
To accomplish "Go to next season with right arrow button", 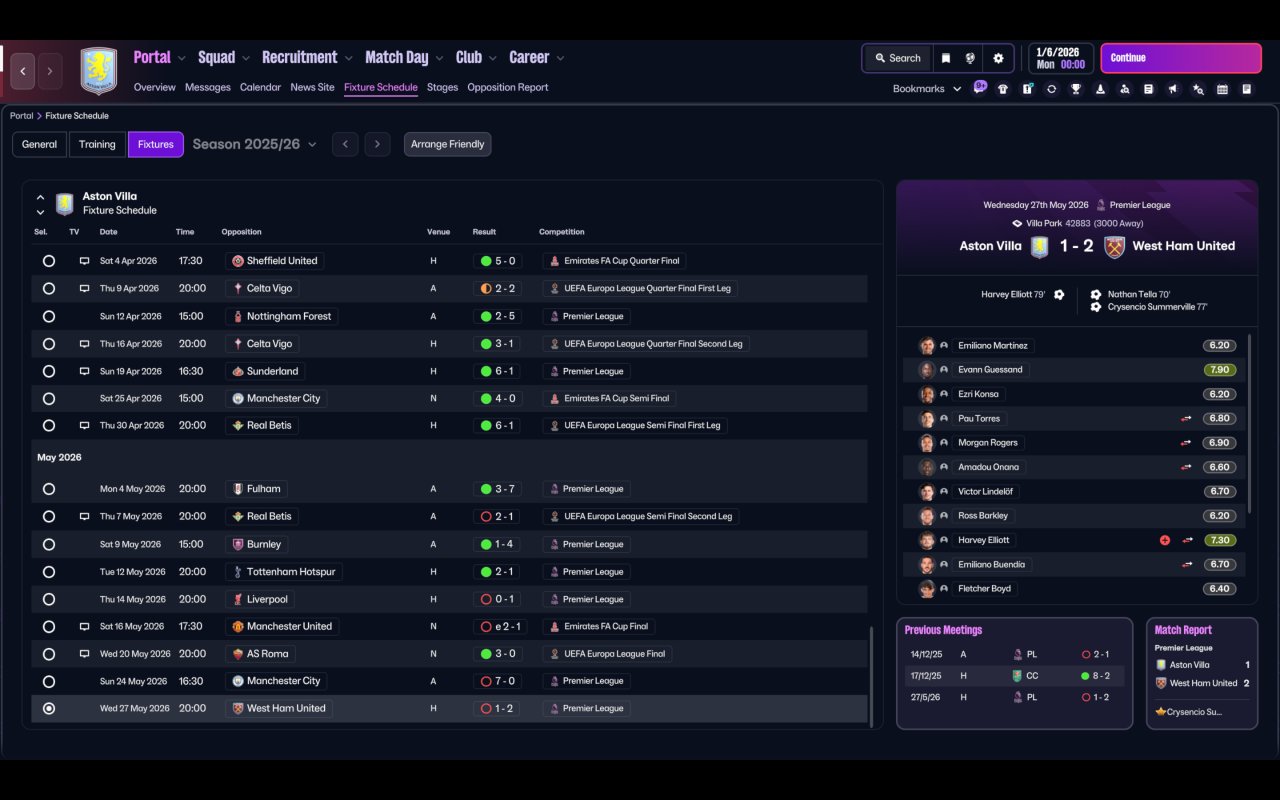I will pos(377,144).
